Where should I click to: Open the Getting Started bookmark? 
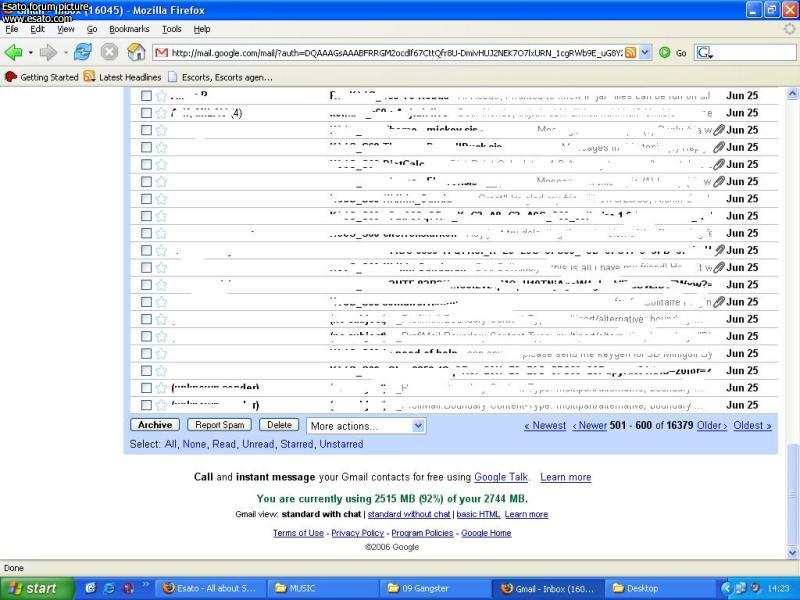pyautogui.click(x=42, y=77)
